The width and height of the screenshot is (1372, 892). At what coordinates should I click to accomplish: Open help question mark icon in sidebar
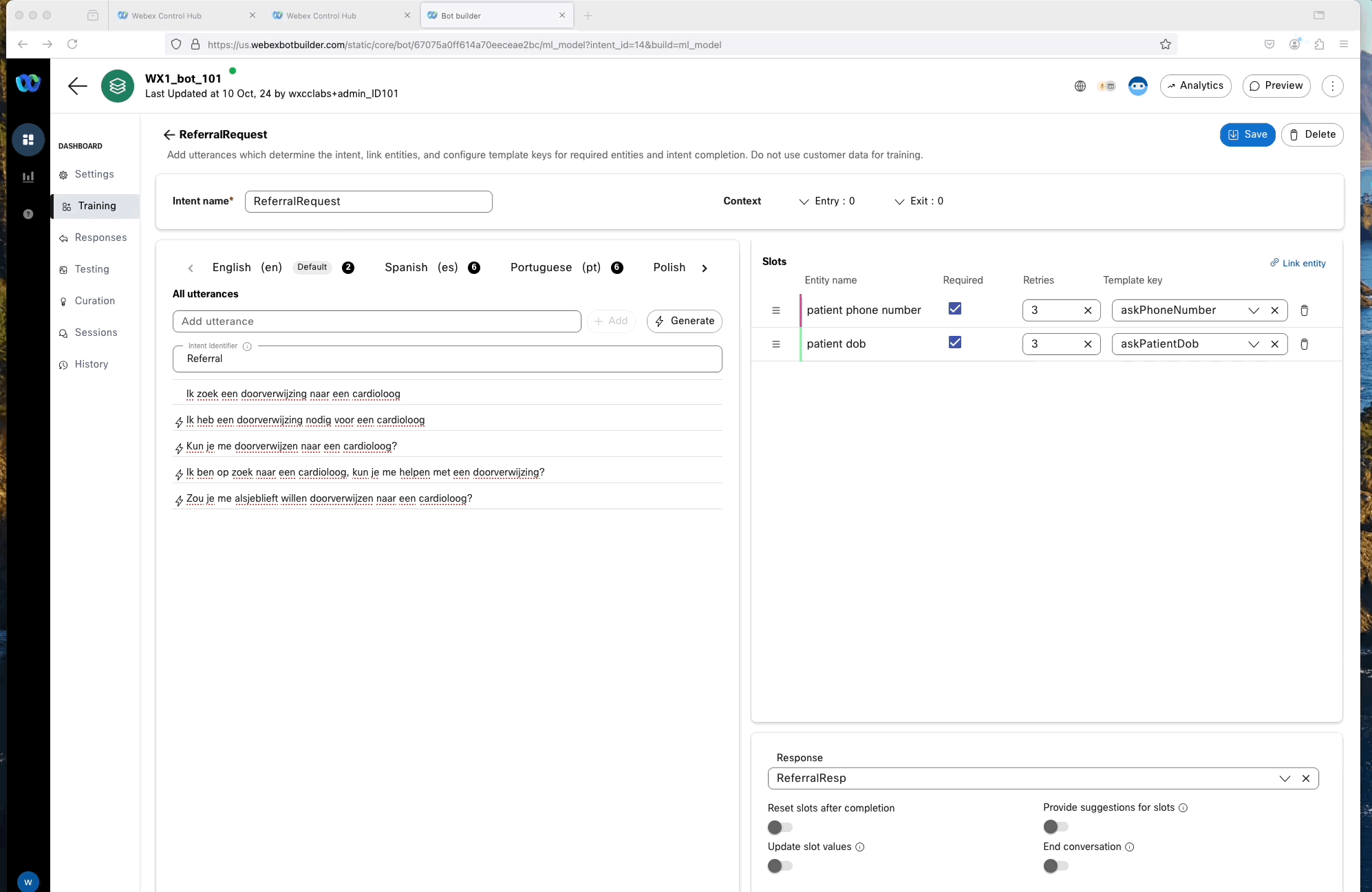(x=28, y=214)
